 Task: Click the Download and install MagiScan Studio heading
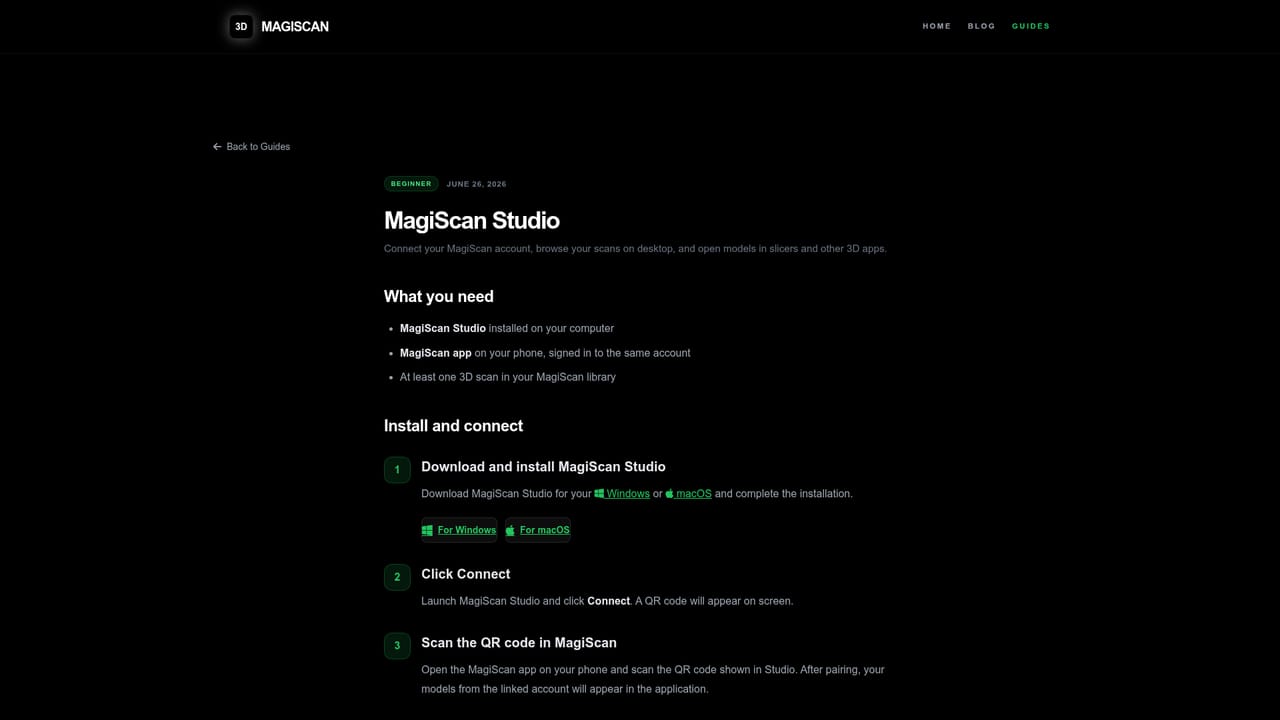click(x=543, y=467)
